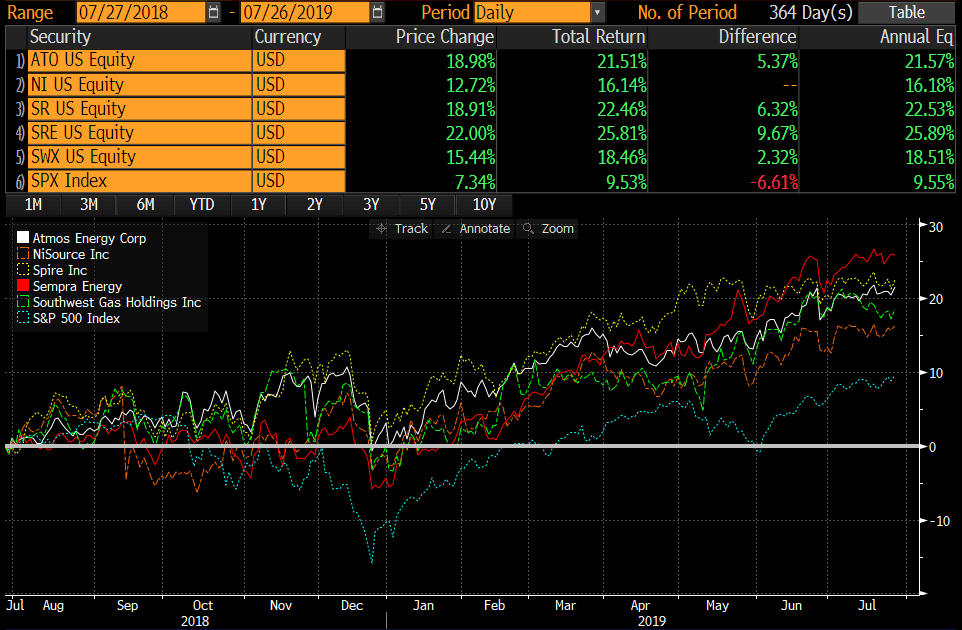This screenshot has width=962, height=630.
Task: Select the 3M time range tab
Action: coord(89,204)
